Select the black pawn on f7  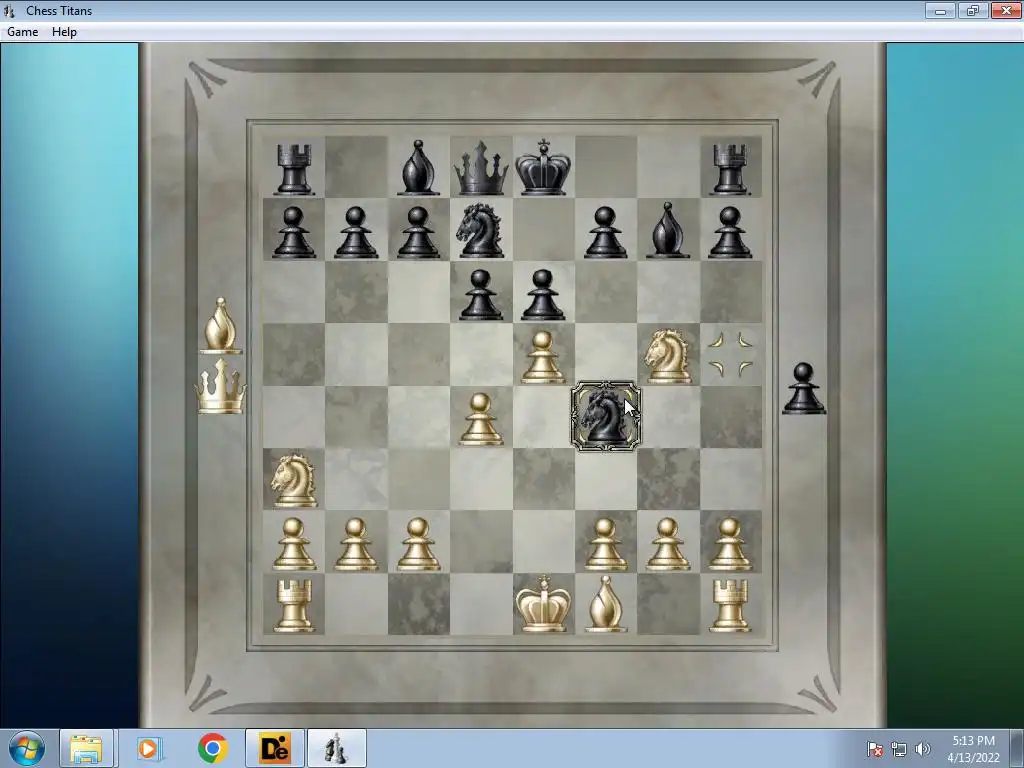pos(605,232)
